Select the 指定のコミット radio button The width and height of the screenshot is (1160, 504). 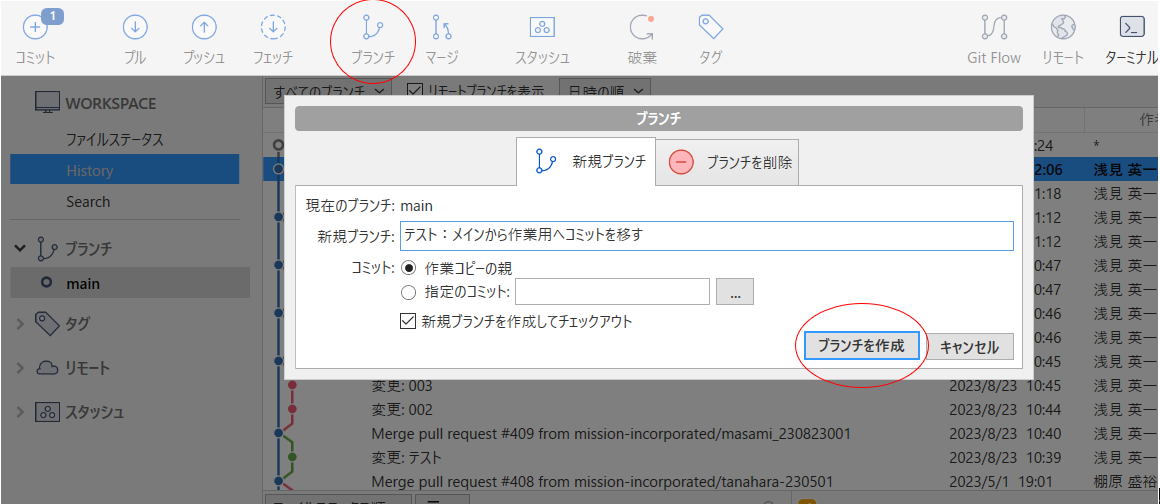pyautogui.click(x=408, y=292)
